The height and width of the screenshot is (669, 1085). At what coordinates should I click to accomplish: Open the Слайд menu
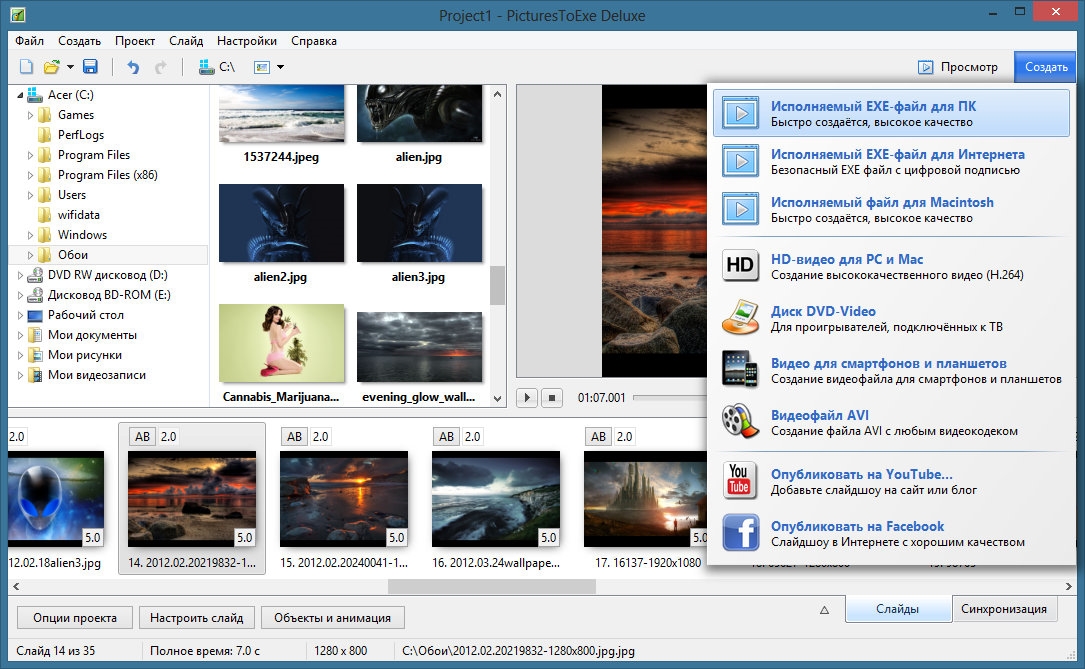point(186,41)
